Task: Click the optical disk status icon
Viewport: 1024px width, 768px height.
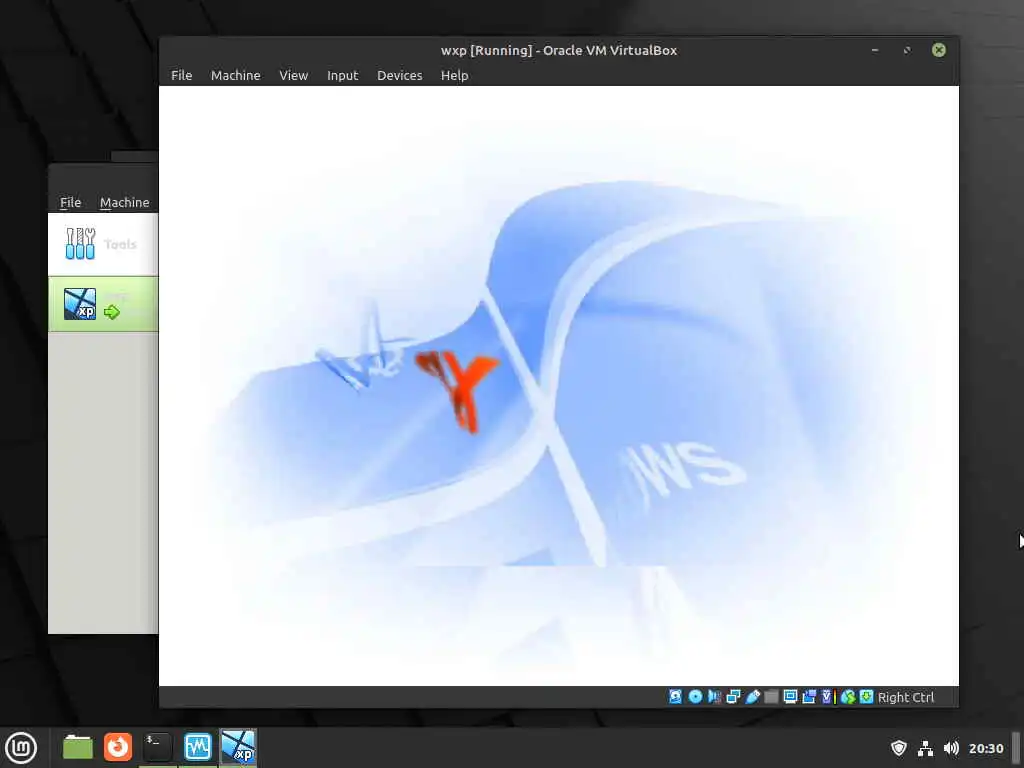Action: coord(696,697)
